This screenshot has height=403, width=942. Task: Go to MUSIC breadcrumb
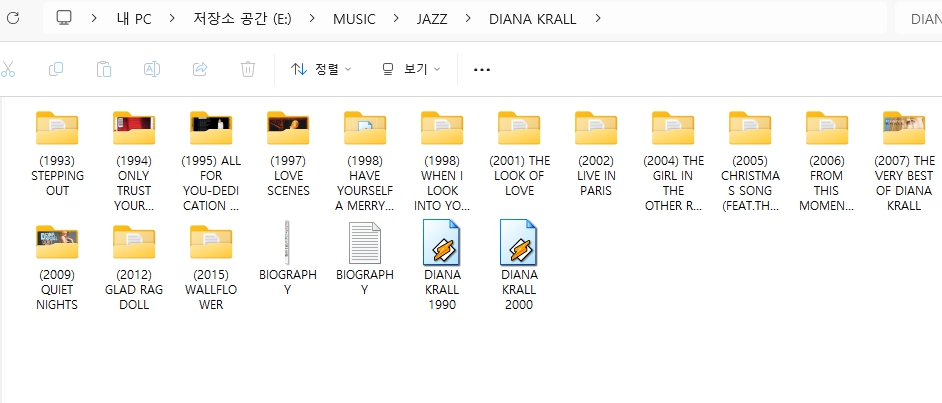tap(354, 19)
